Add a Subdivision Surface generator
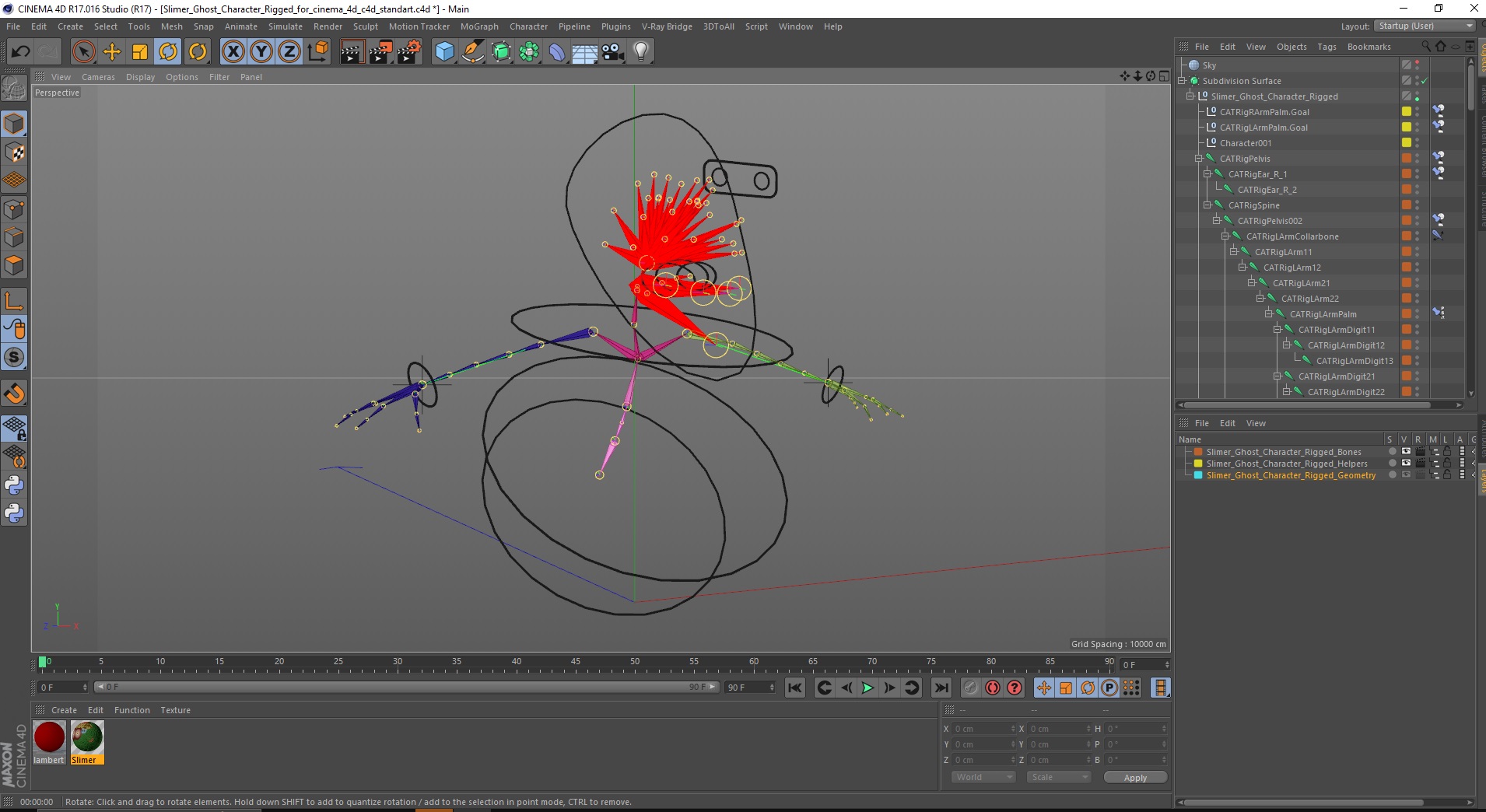Screen dimensions: 1486x812 (x=501, y=52)
